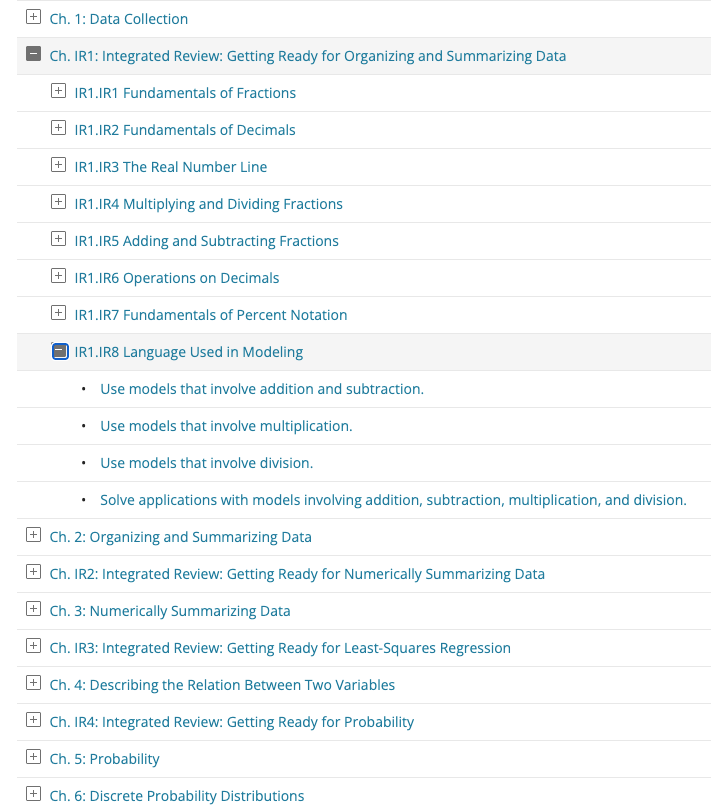
Task: Select IR1.IR7 Fundamentals of Percent Notation title
Action: click(211, 315)
